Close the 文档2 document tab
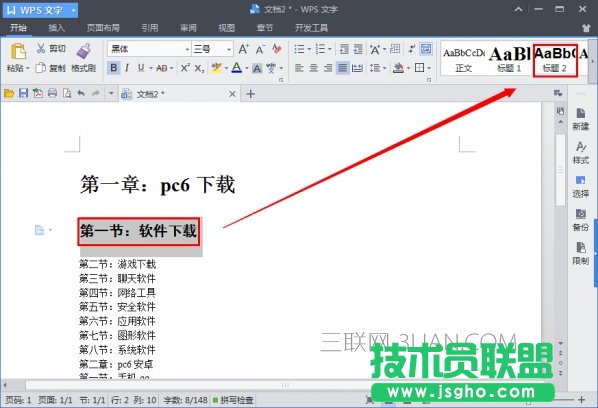Screen dimensions: 598x408 coord(232,94)
